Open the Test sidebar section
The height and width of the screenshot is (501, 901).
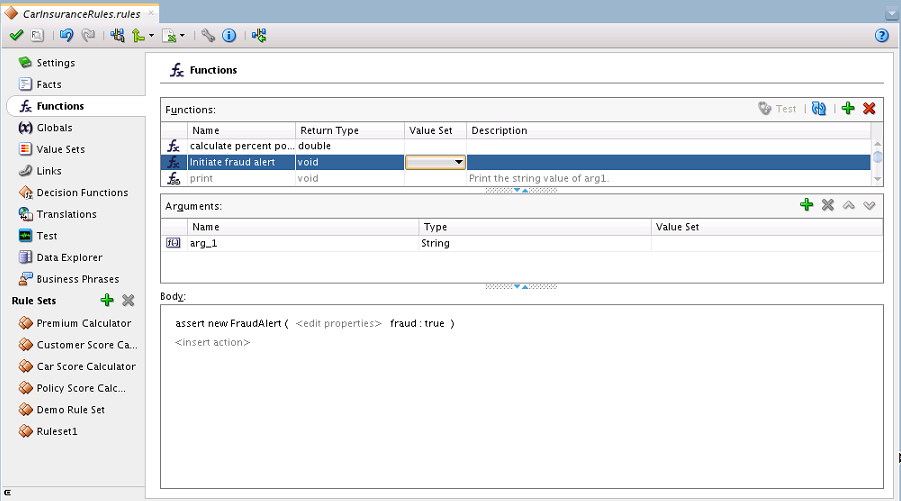pos(47,236)
